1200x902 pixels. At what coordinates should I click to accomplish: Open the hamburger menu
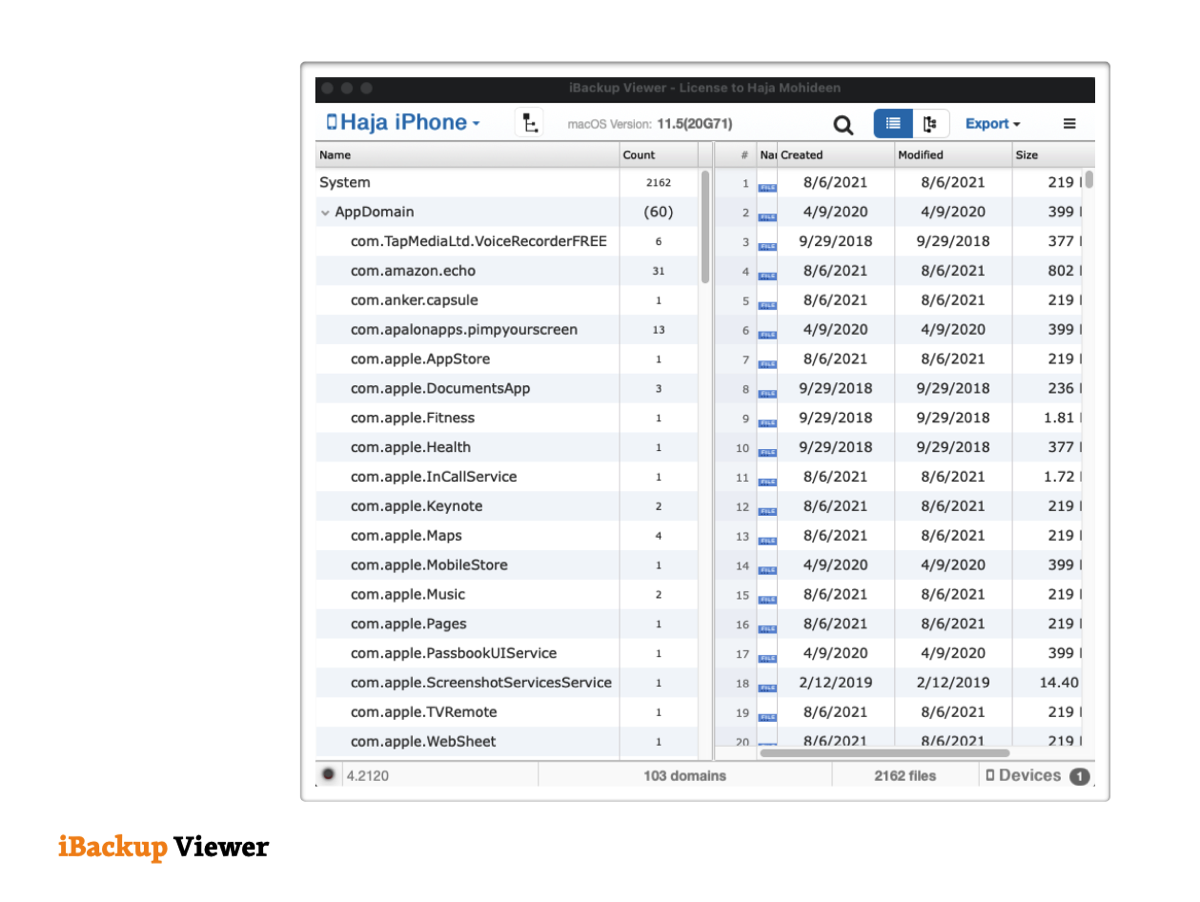(1069, 124)
